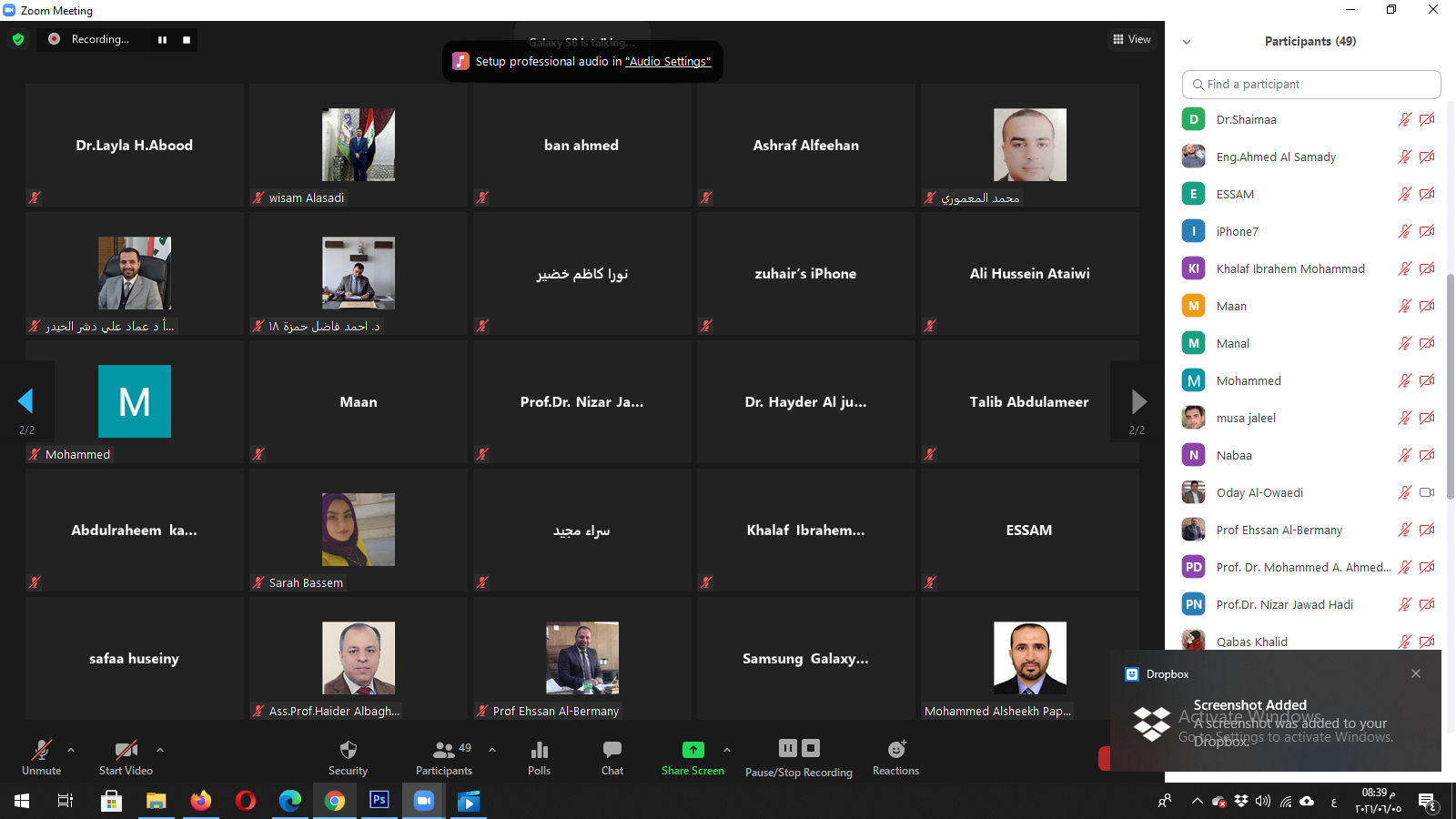Click the encryption shield icon at top-left

18,39
